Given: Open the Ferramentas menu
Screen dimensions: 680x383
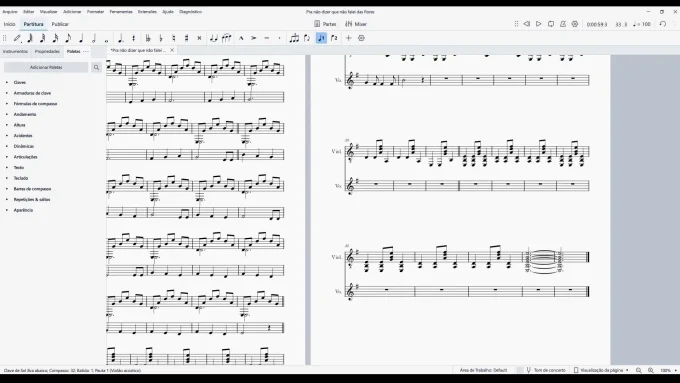Looking at the screenshot, I should (x=121, y=12).
